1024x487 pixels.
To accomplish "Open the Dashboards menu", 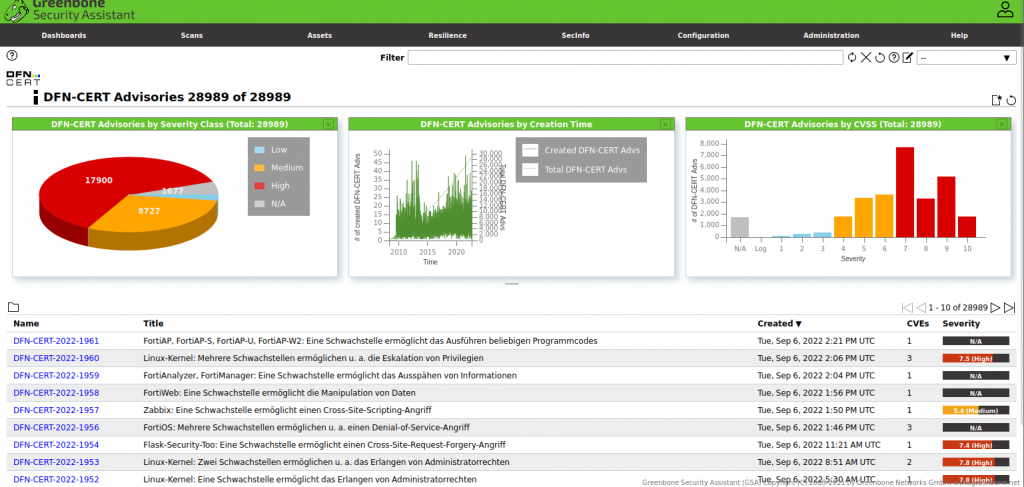I will (x=64, y=35).
